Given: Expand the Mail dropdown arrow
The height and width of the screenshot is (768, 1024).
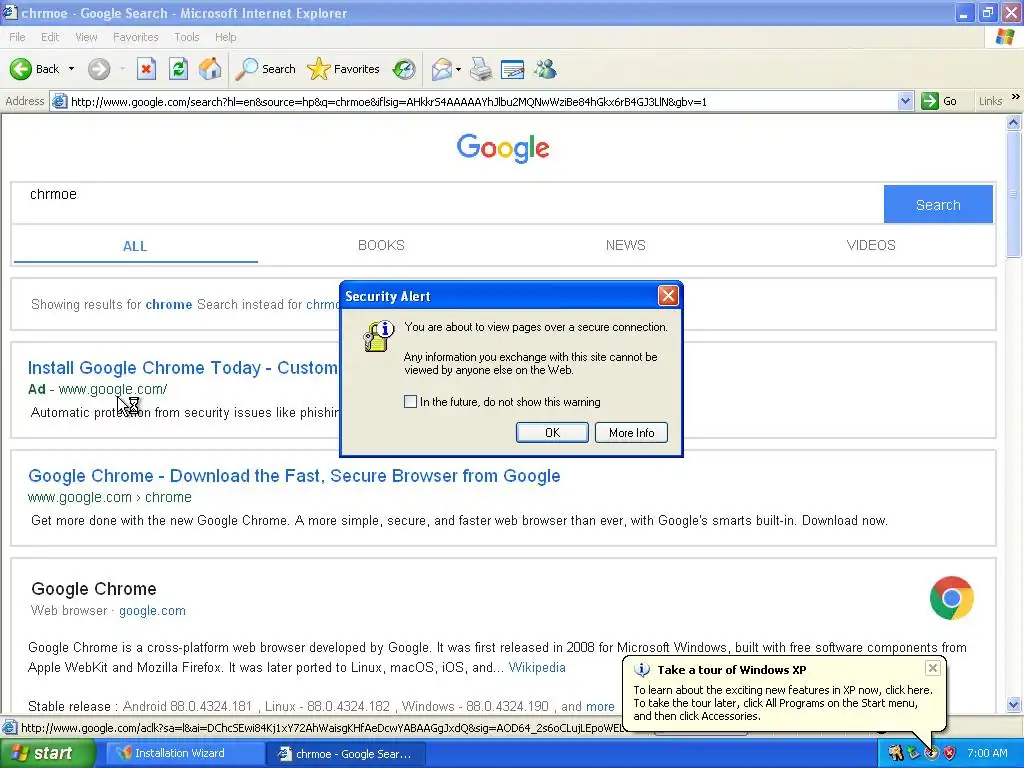Looking at the screenshot, I should 458,69.
